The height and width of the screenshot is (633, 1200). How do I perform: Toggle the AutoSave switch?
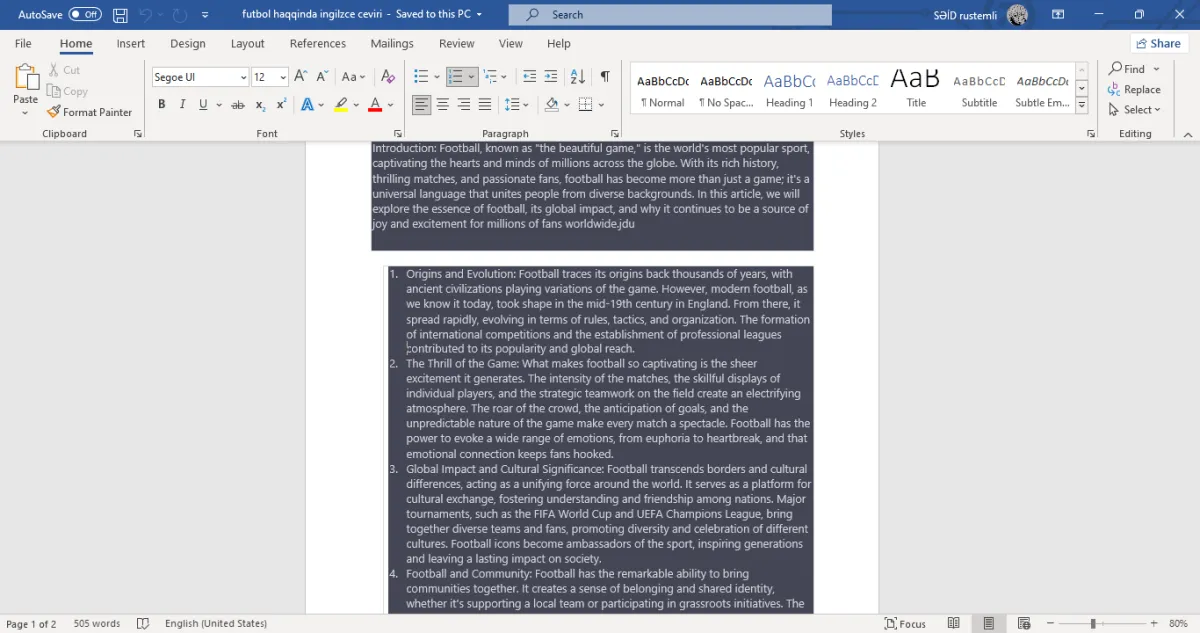(x=85, y=15)
